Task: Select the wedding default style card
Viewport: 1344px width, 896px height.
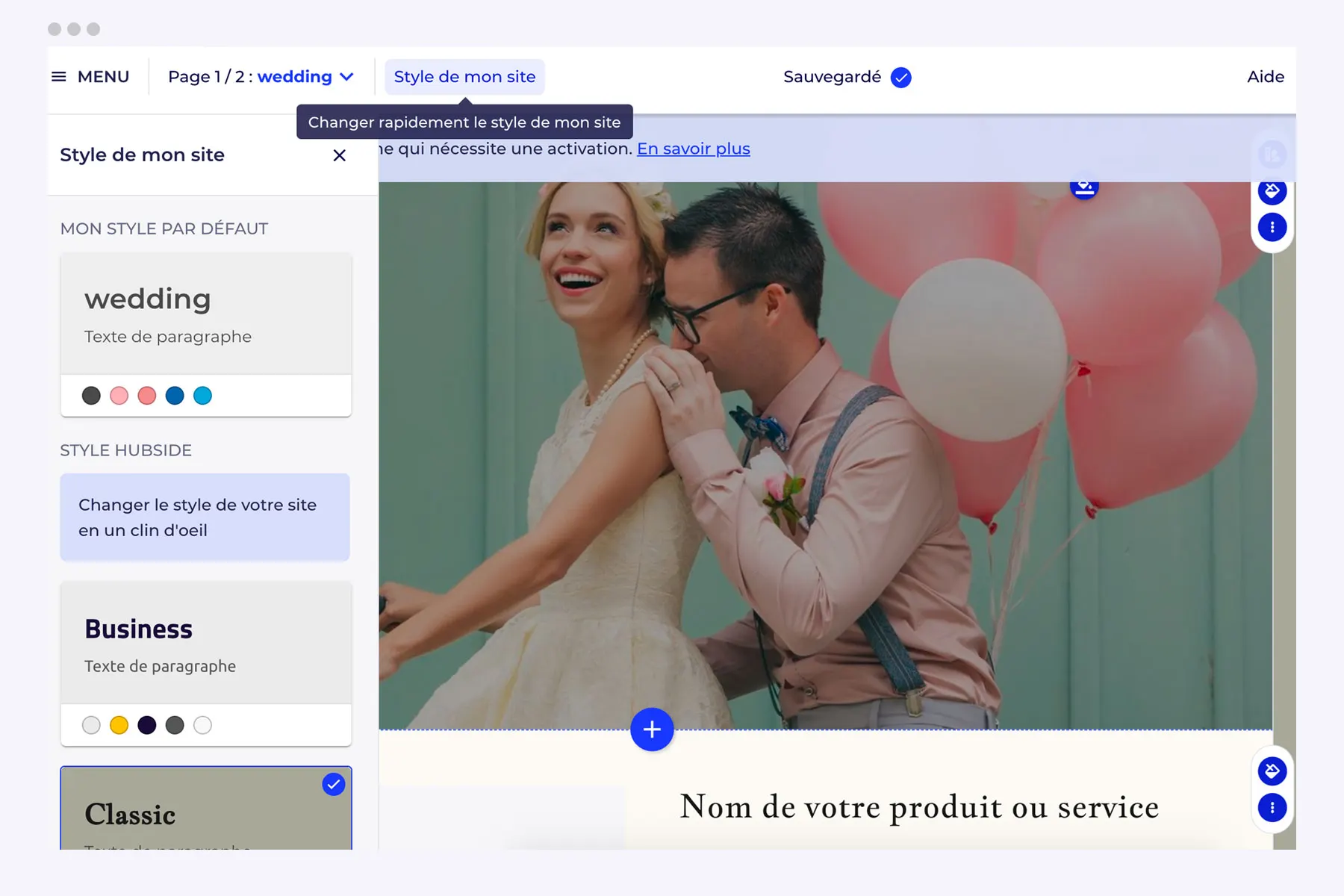Action: 206,335
